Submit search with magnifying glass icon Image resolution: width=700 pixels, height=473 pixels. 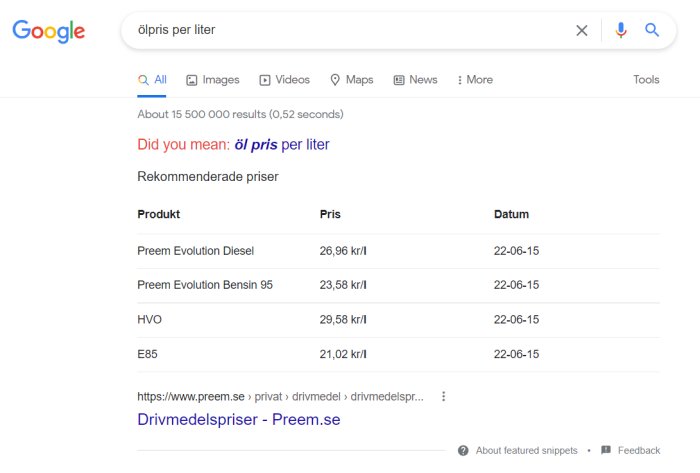click(652, 30)
